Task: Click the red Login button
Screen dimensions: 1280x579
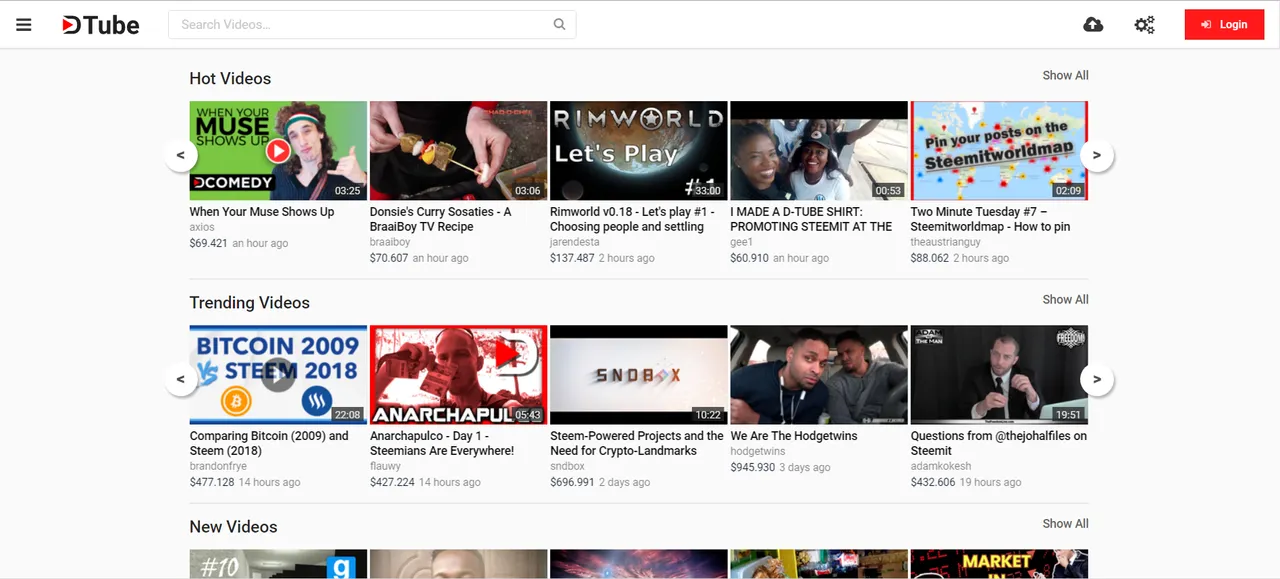Action: pos(1224,25)
